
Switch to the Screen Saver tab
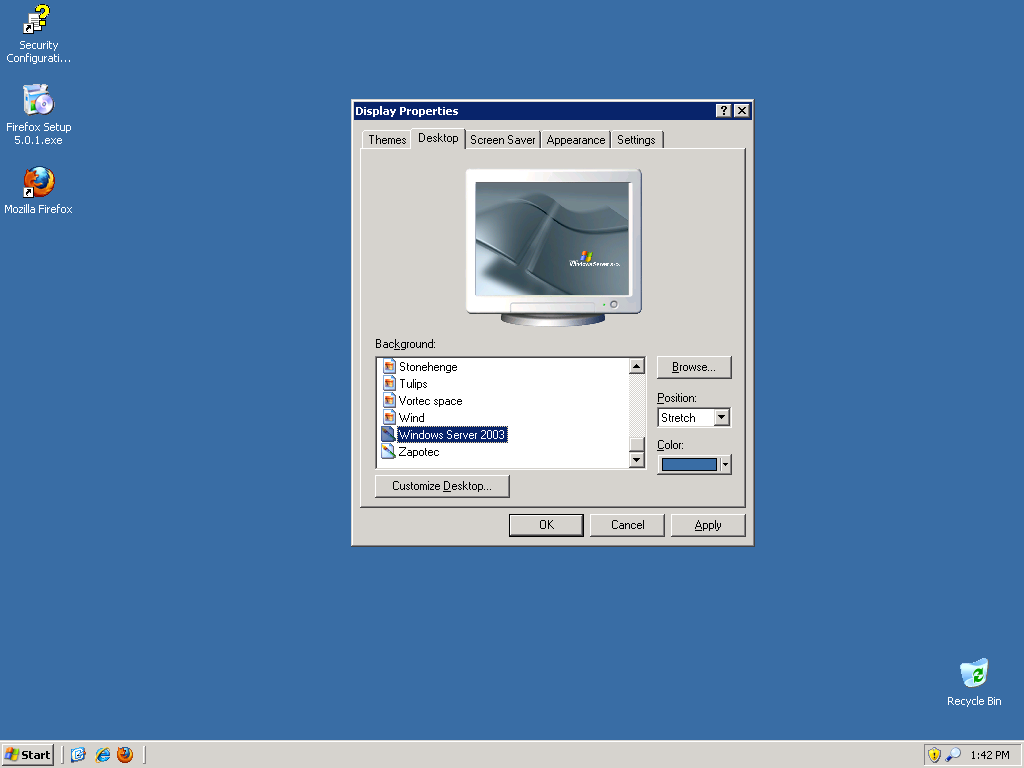[x=502, y=140]
